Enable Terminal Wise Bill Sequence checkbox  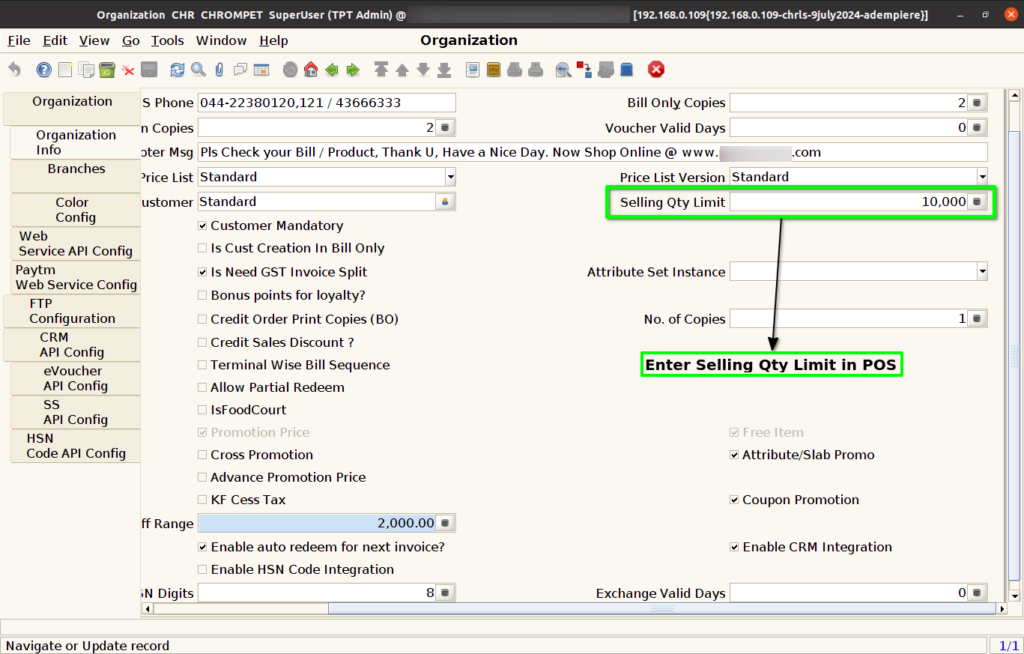tap(202, 365)
